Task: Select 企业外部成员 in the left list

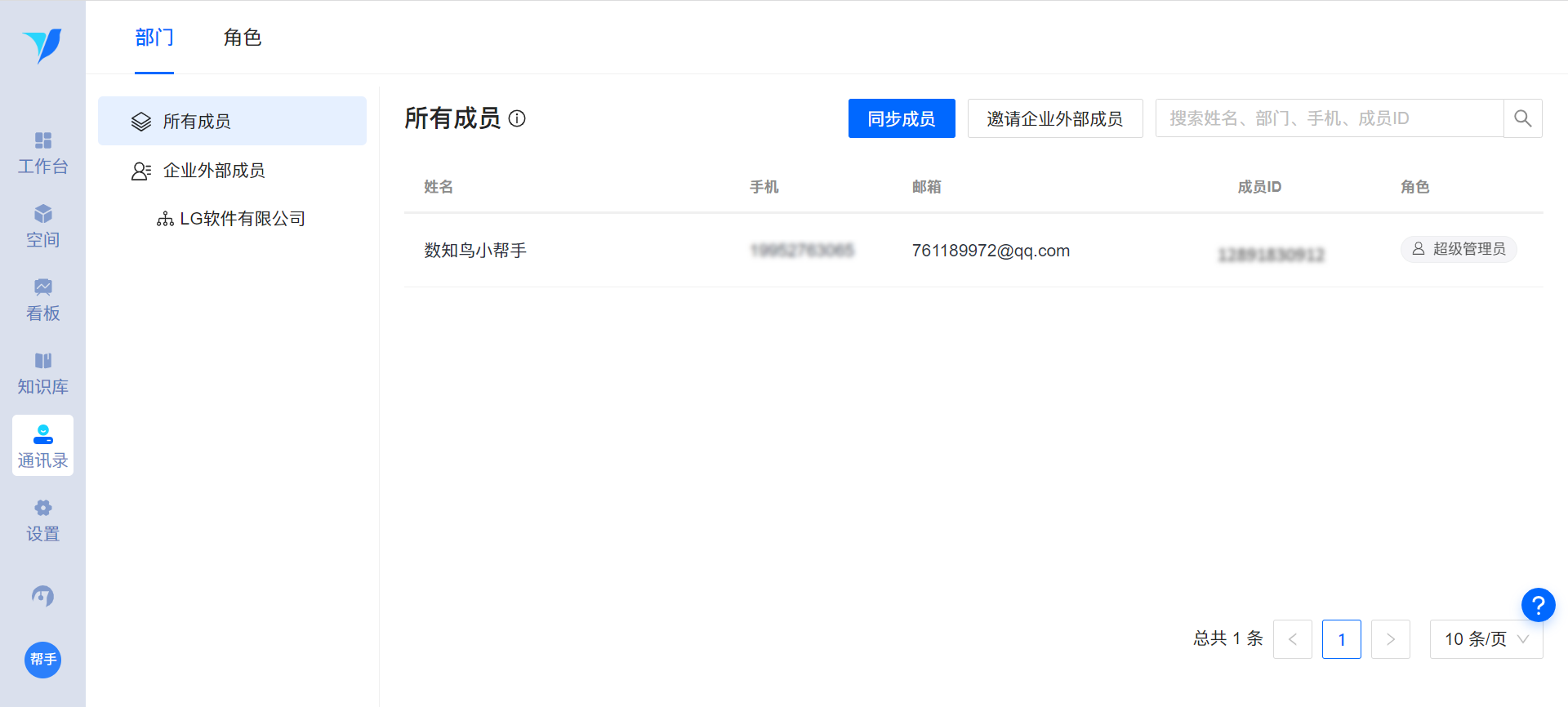Action: click(x=232, y=170)
